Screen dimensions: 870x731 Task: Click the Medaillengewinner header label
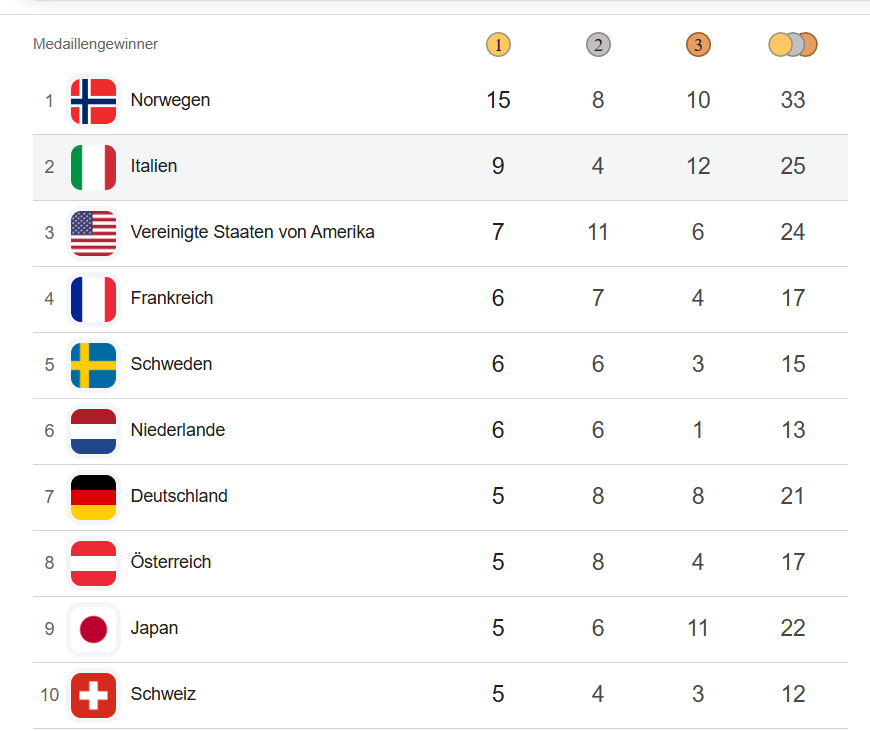click(x=95, y=44)
